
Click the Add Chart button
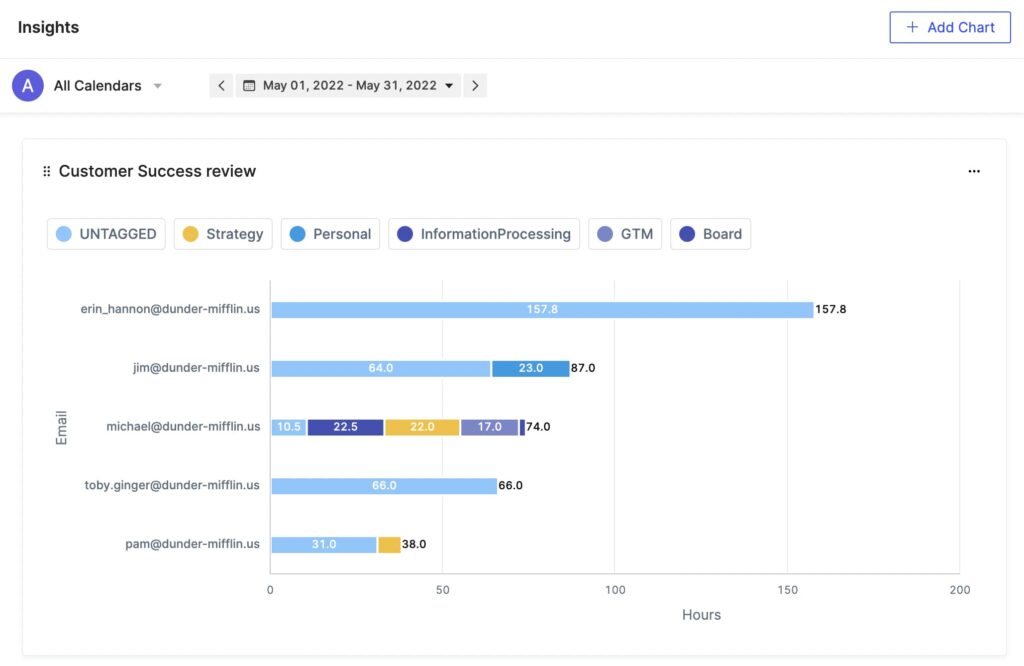point(949,27)
